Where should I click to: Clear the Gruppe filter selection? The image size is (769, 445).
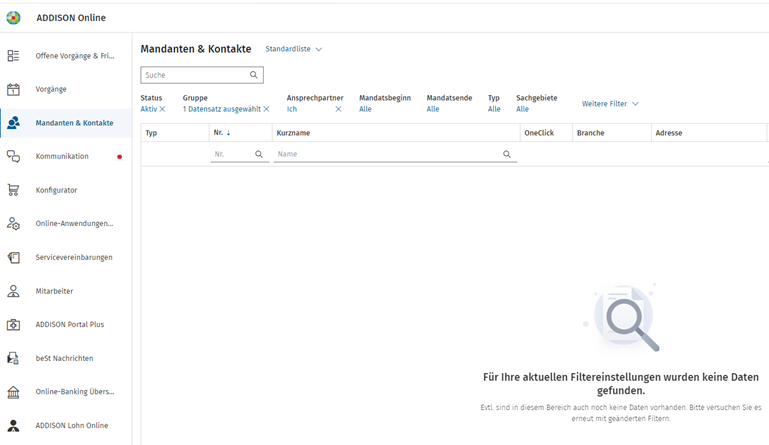pos(266,109)
